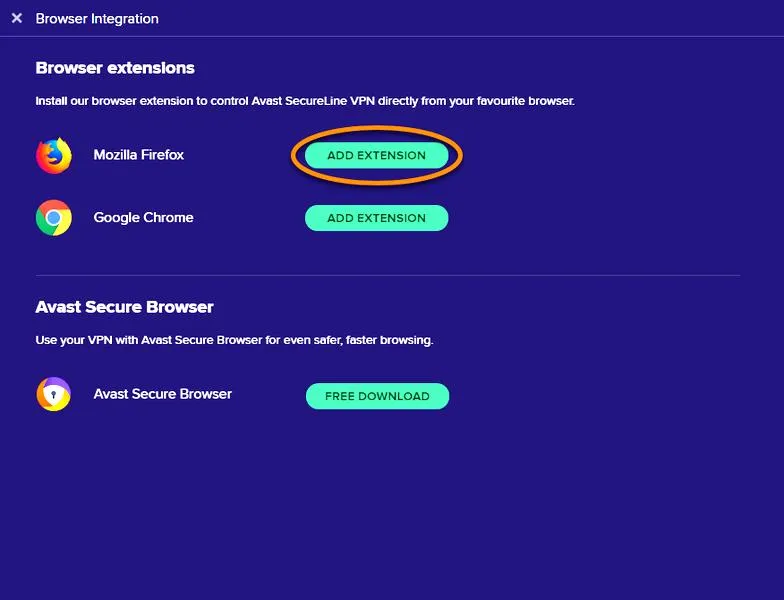The height and width of the screenshot is (600, 784).
Task: Click the Google Chrome logo icon
Action: pyautogui.click(x=54, y=218)
